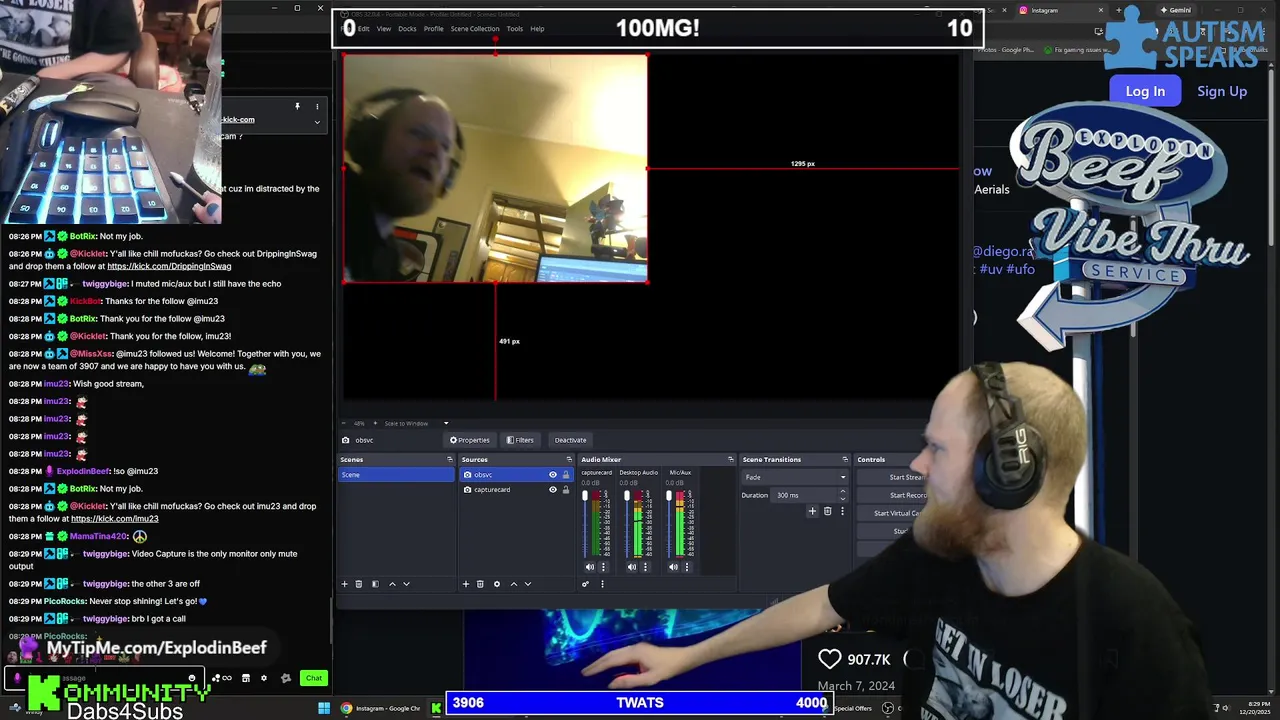
Task: Mute the Desktop Audio channel
Action: click(x=631, y=567)
